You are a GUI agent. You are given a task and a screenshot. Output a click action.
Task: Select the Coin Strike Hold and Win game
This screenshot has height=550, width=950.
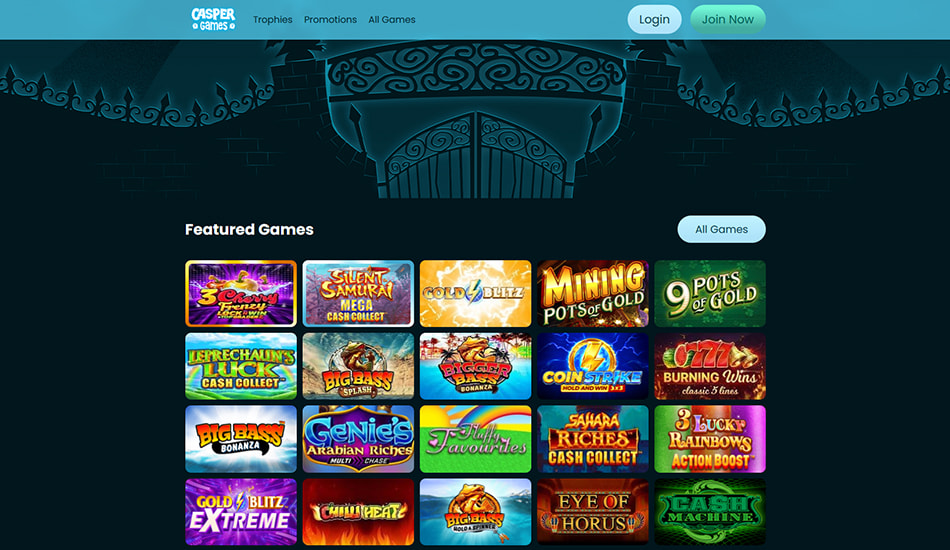tap(593, 366)
